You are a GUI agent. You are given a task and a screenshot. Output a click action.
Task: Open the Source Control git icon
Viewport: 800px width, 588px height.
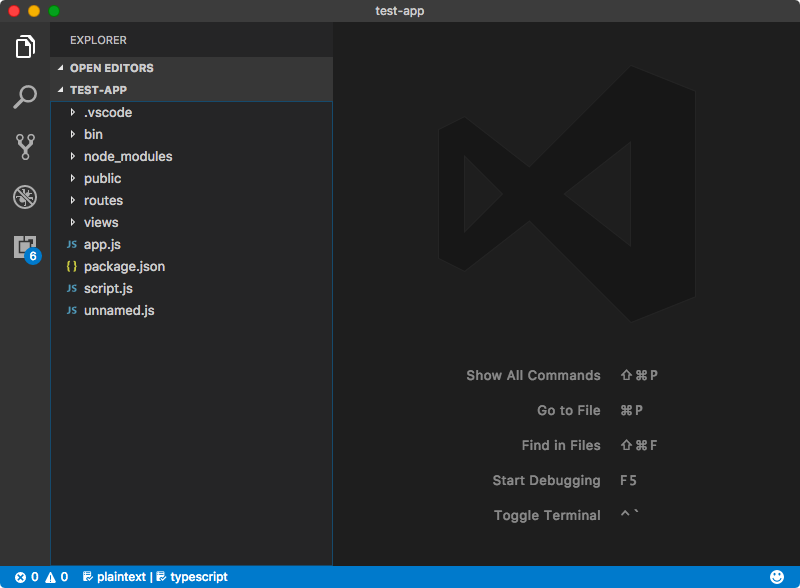pos(25,147)
